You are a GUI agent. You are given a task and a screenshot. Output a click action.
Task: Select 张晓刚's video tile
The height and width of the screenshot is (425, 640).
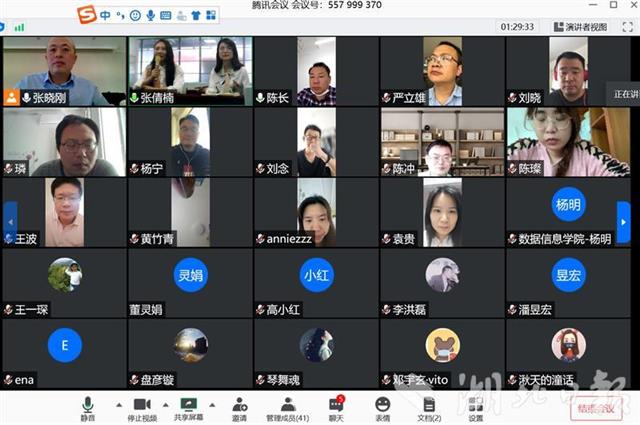[64, 71]
